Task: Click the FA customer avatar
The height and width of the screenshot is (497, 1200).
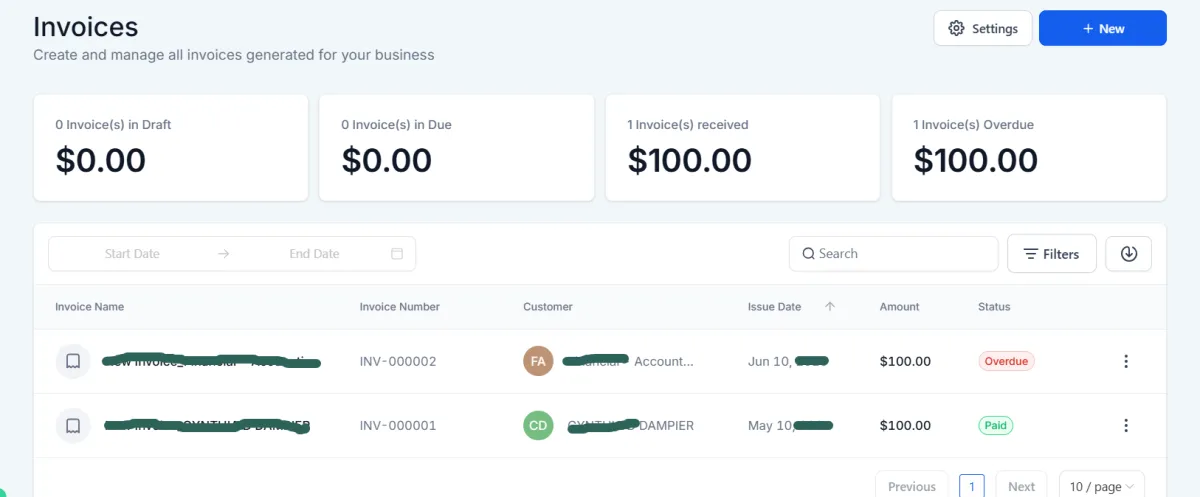Action: [538, 362]
